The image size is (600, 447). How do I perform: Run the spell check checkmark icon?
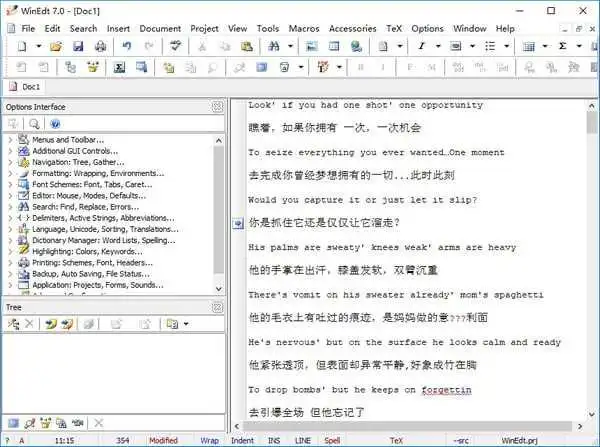click(176, 46)
